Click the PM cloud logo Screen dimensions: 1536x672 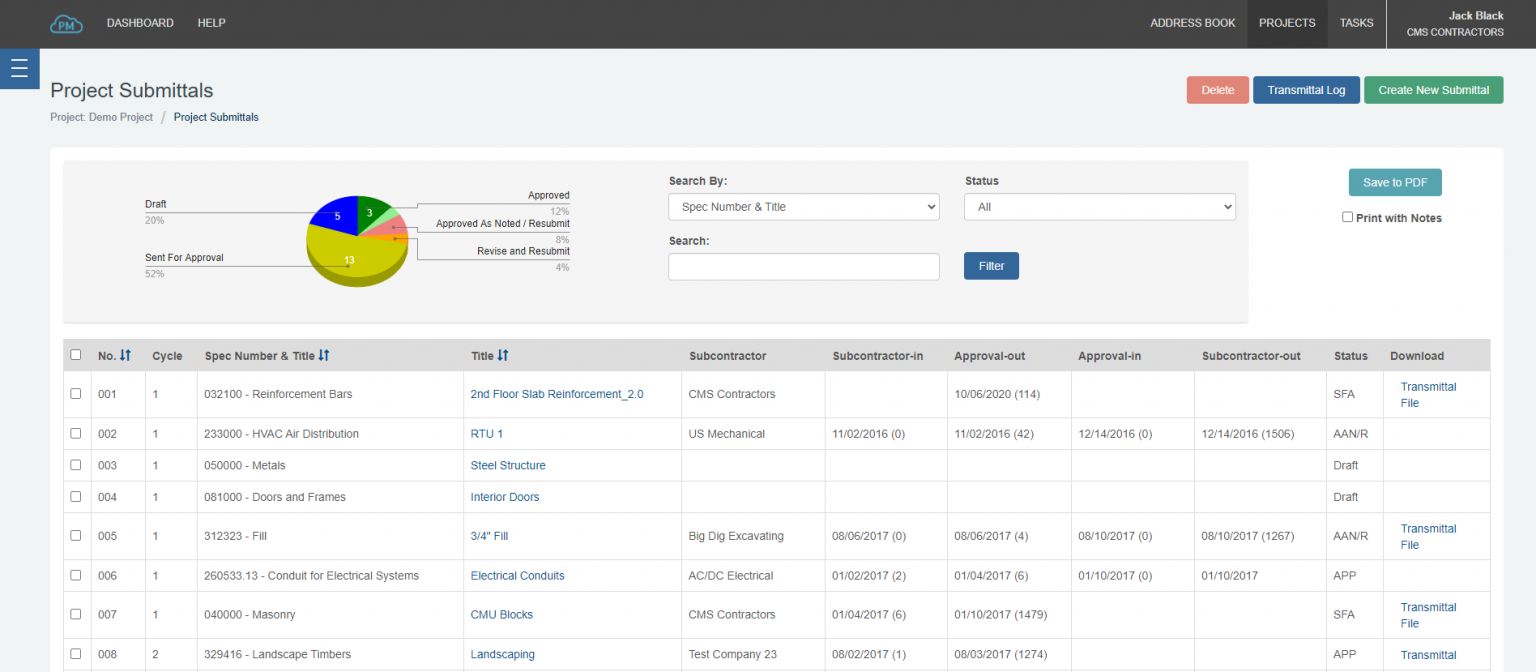(x=66, y=23)
